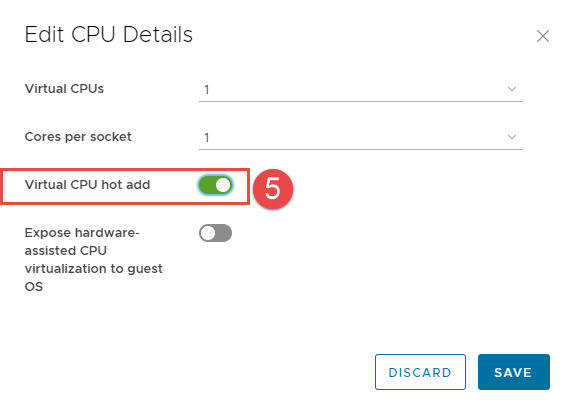571x413 pixels.
Task: Enable hardware-assisted CPU virtualization toggle
Action: [215, 233]
